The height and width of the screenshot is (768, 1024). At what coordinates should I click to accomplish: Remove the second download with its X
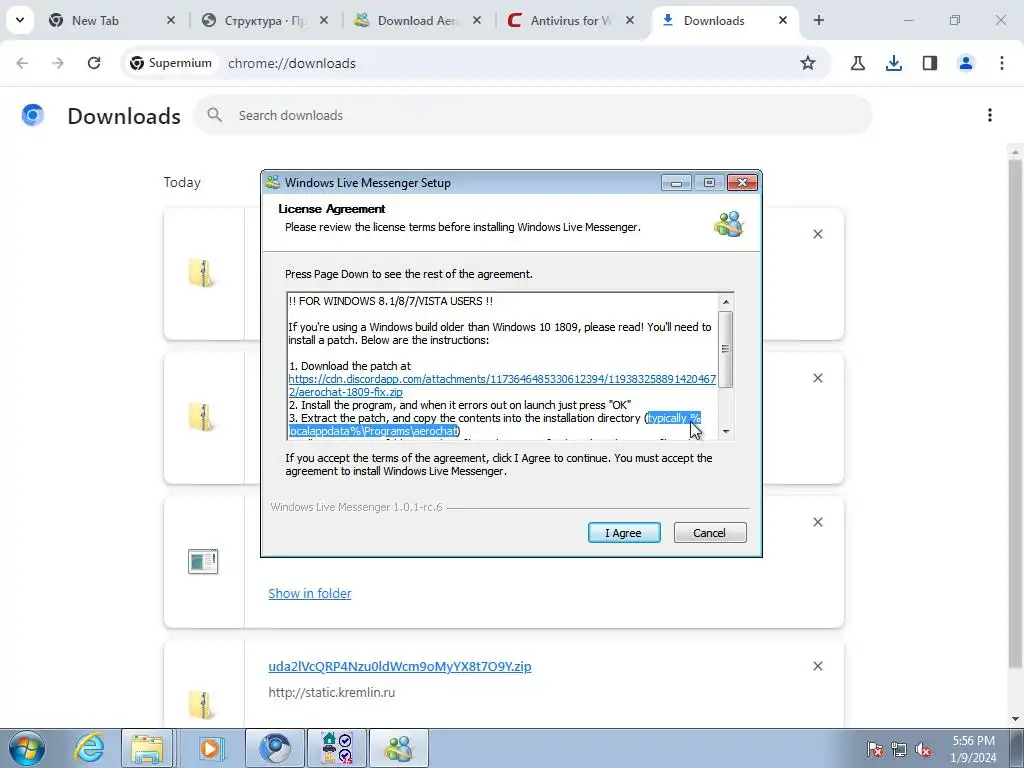[x=818, y=378]
